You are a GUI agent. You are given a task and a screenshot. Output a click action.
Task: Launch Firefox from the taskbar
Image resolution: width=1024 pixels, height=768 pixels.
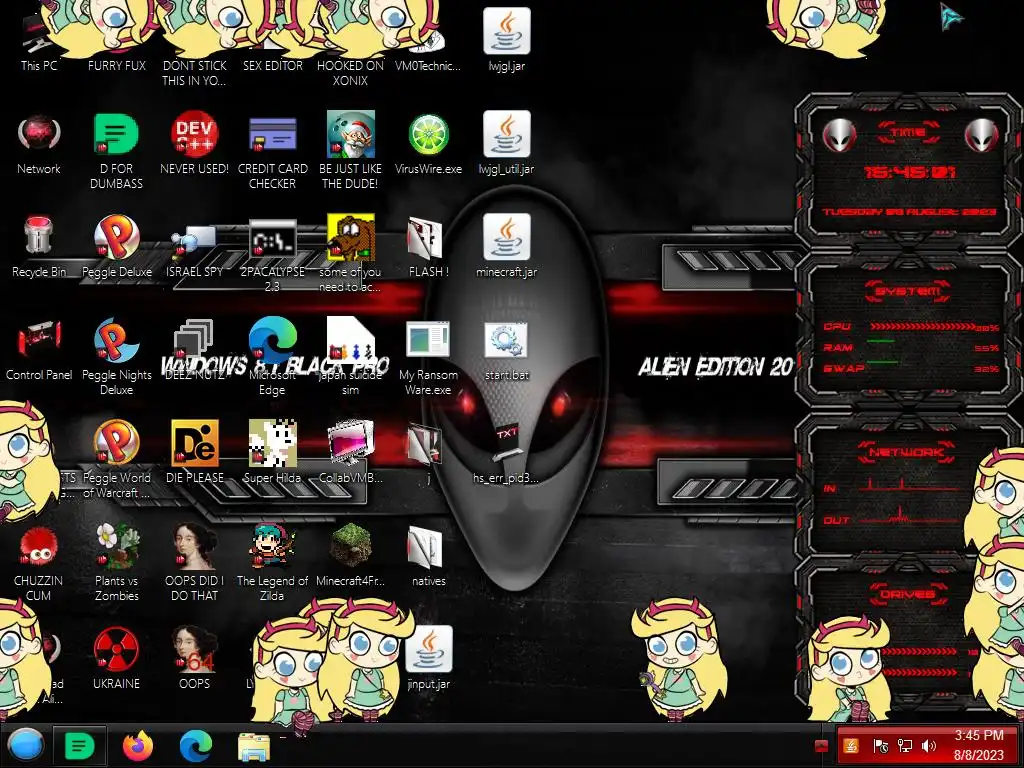click(138, 746)
